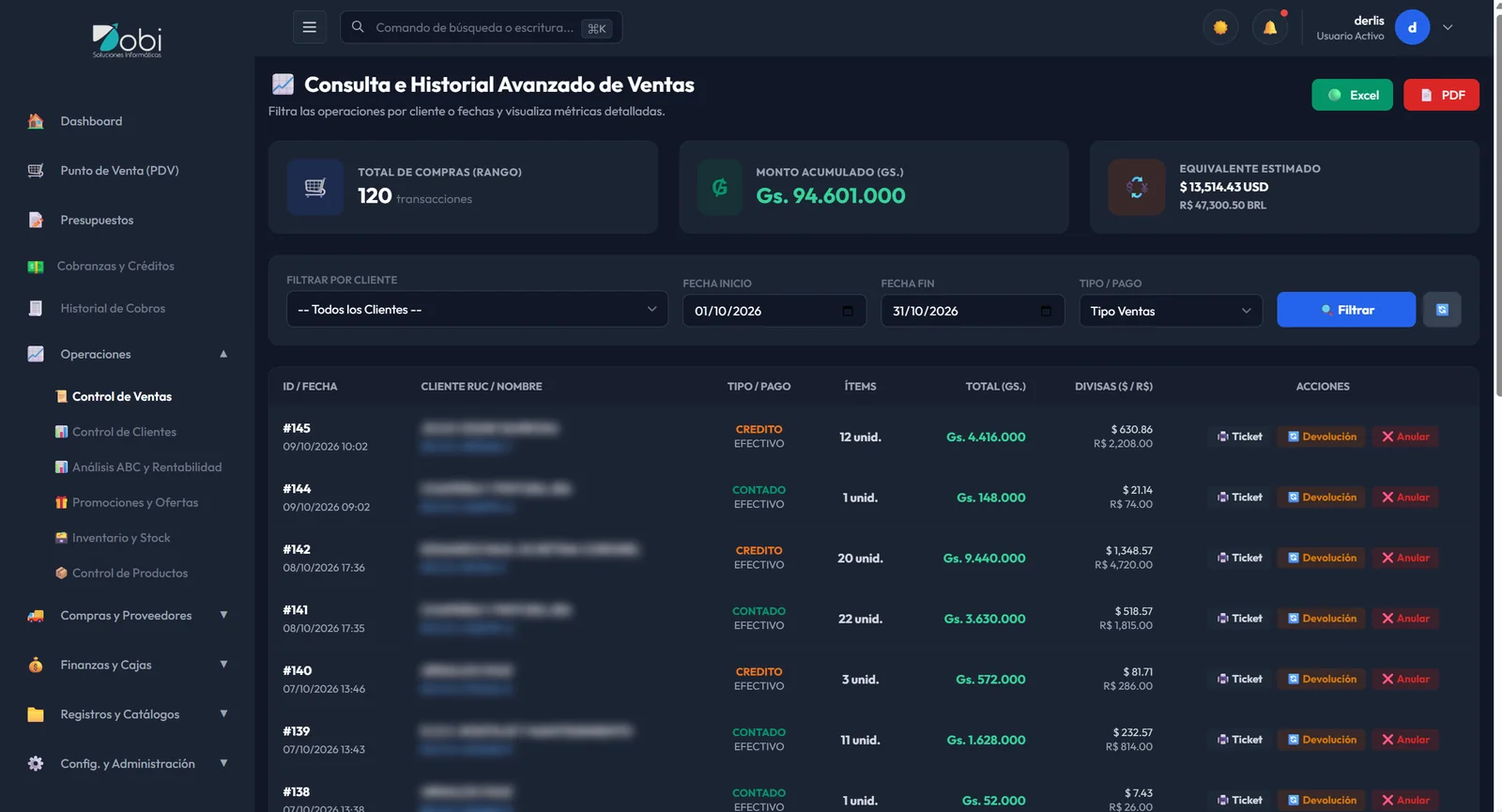The height and width of the screenshot is (812, 1502).
Task: Anular sale #141
Action: point(1405,619)
